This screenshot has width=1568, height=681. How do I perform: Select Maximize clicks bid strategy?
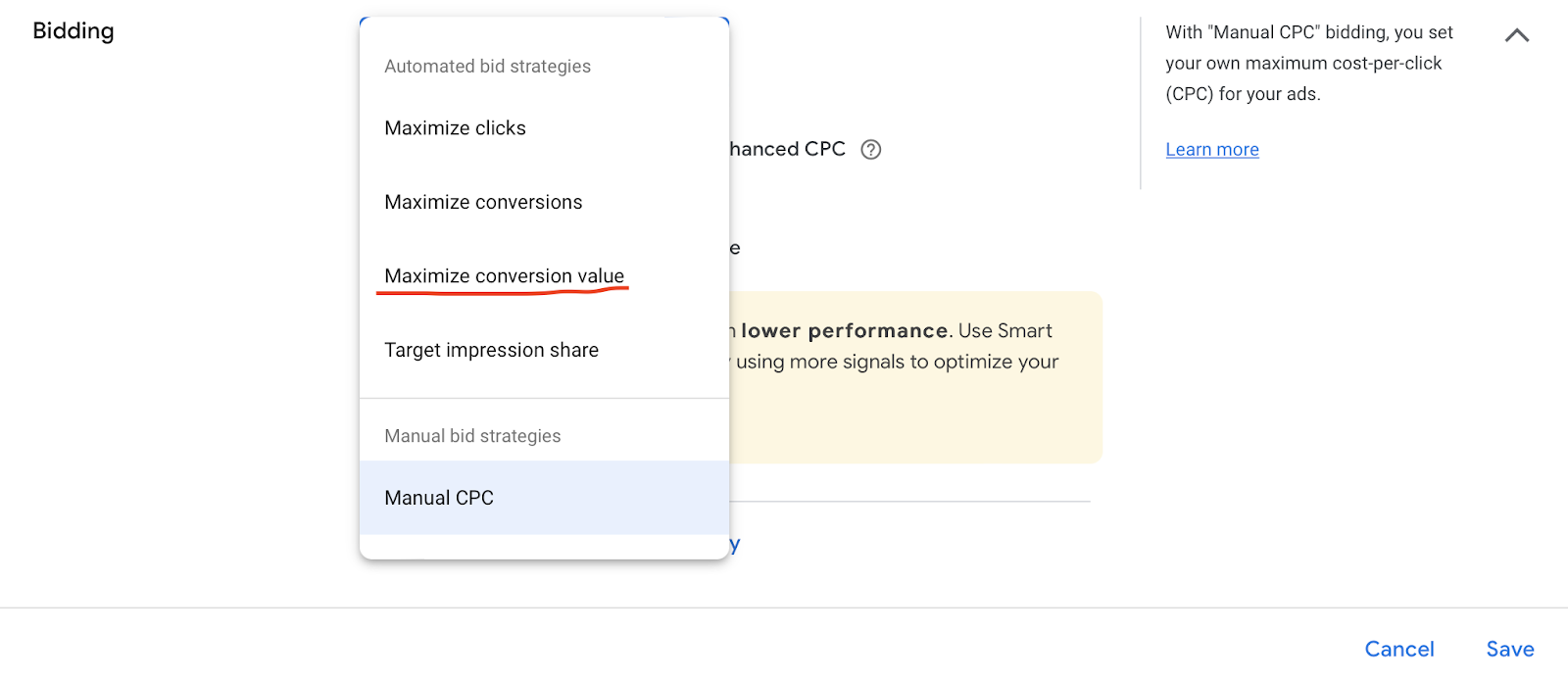[455, 128]
